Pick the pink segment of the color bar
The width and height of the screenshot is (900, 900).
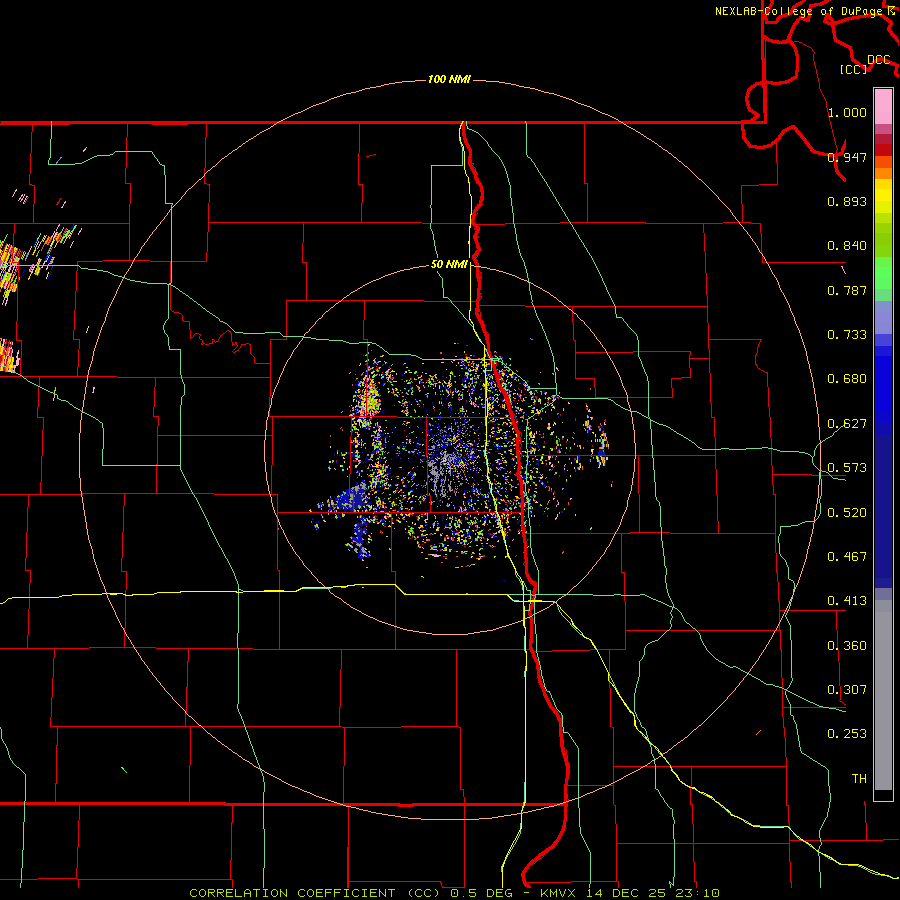click(883, 106)
